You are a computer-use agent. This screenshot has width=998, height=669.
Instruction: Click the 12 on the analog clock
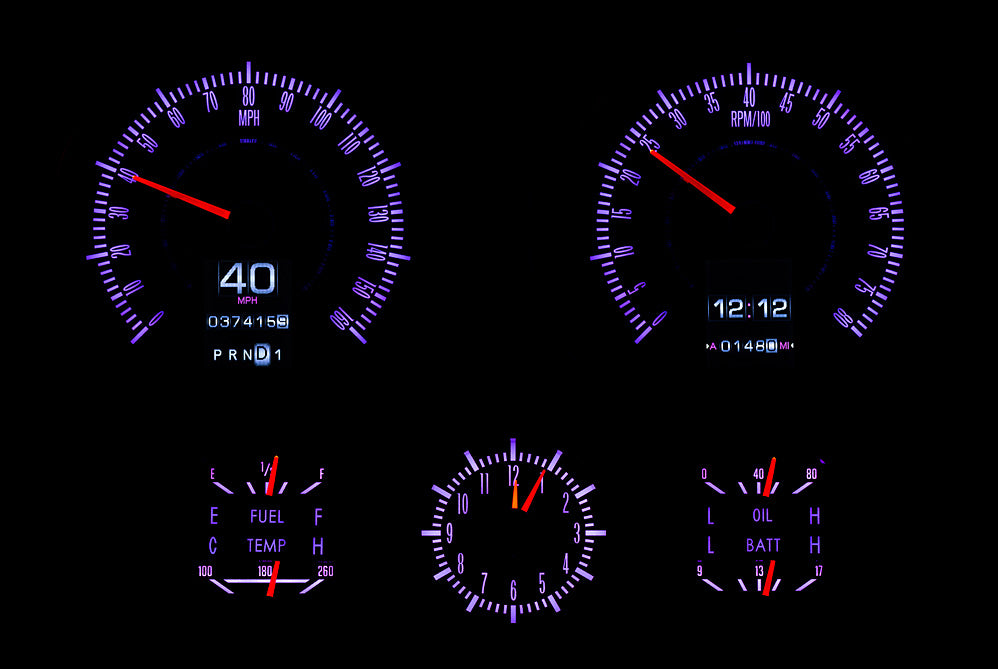[x=511, y=474]
